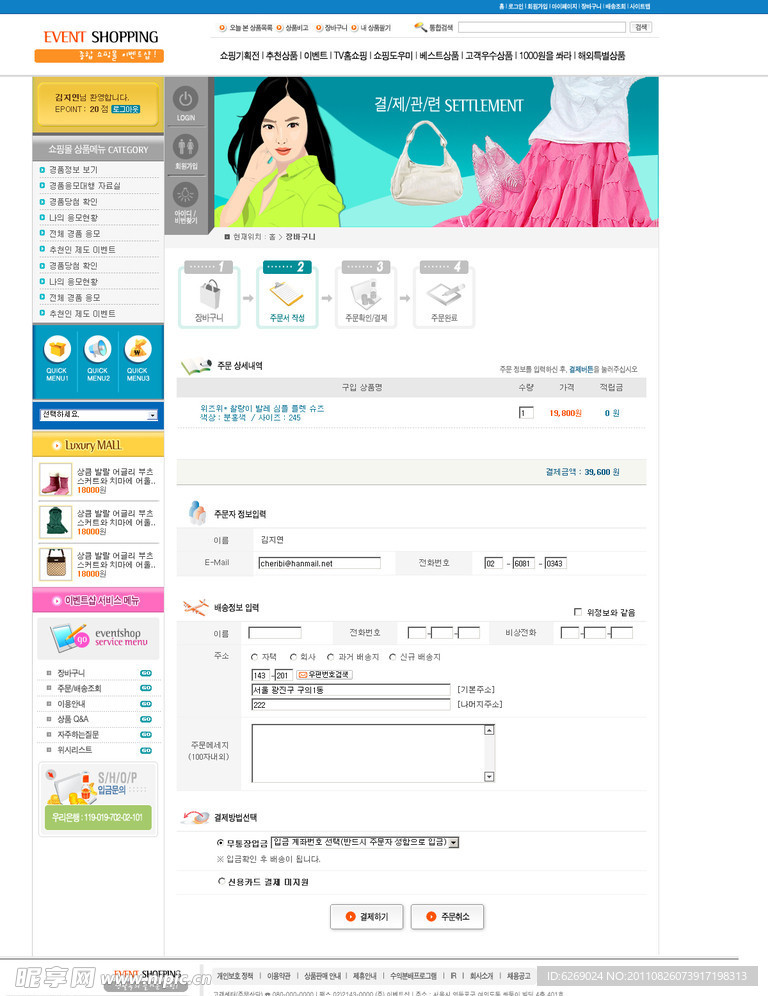
Task: Click the message box scroll down arrow
Action: click(489, 776)
